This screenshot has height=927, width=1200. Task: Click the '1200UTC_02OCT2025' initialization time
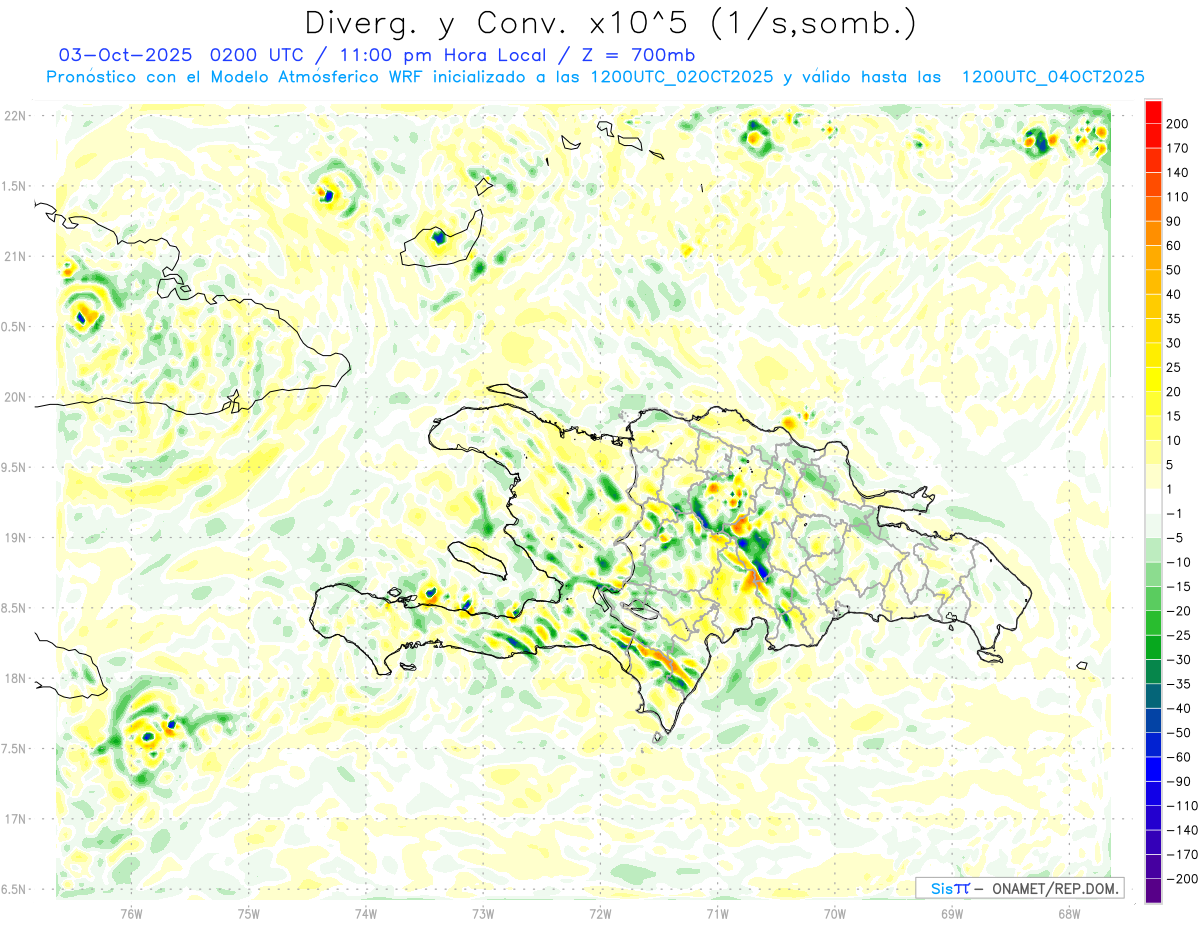point(681,77)
